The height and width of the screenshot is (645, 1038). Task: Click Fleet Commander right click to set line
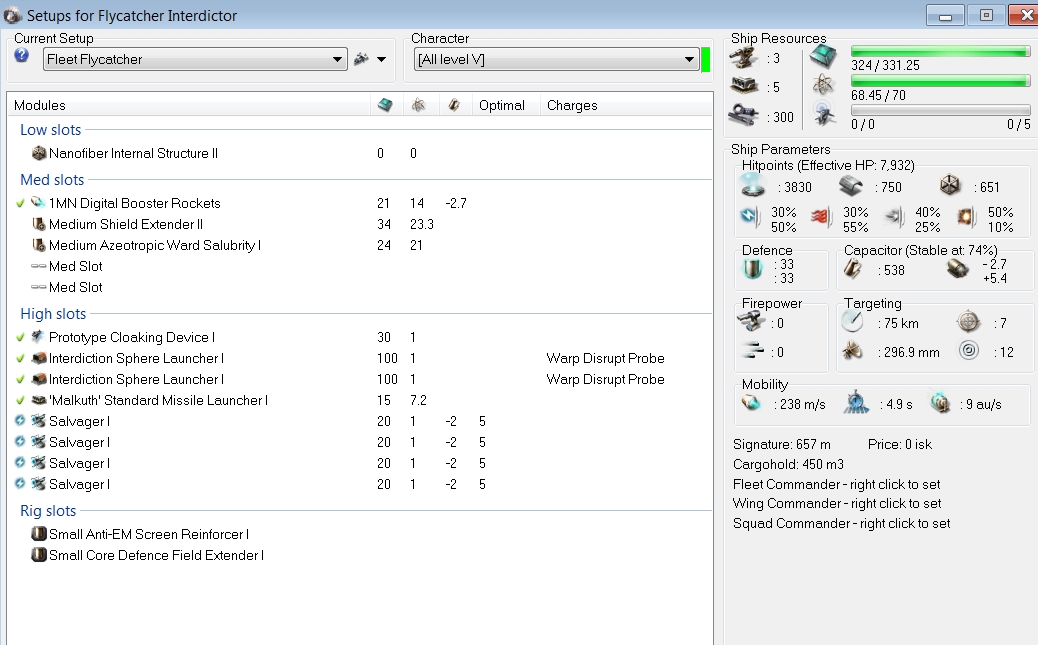point(836,484)
